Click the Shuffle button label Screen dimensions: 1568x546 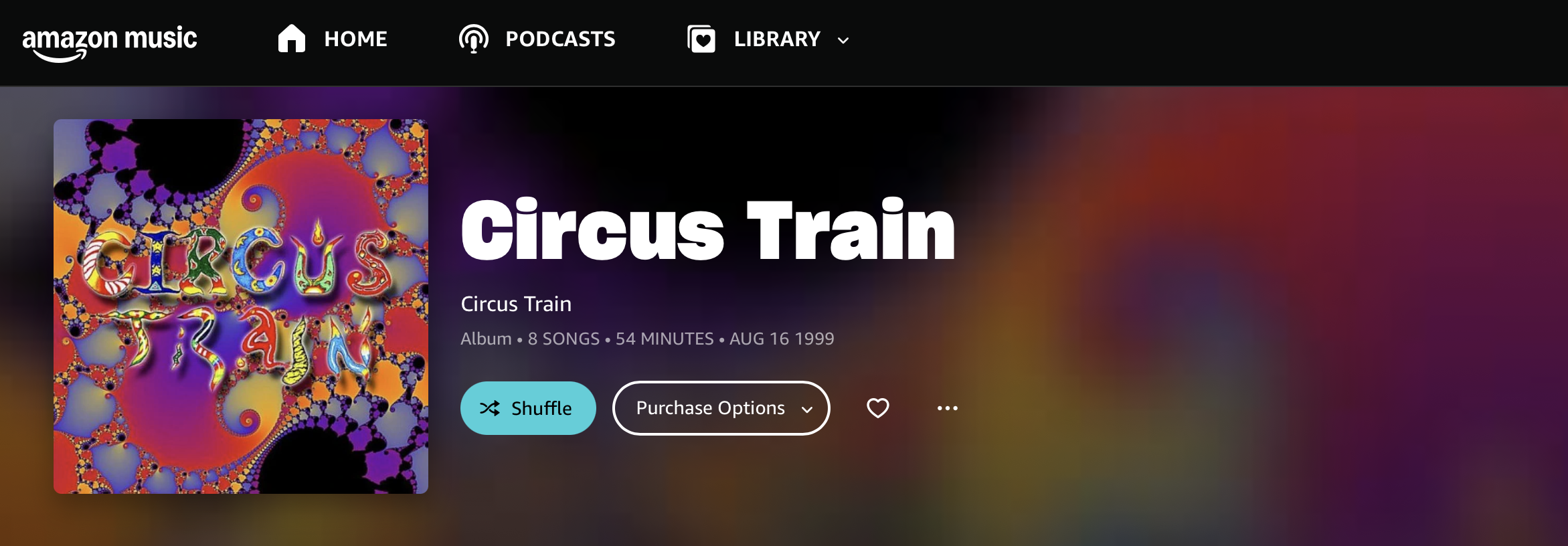click(541, 408)
